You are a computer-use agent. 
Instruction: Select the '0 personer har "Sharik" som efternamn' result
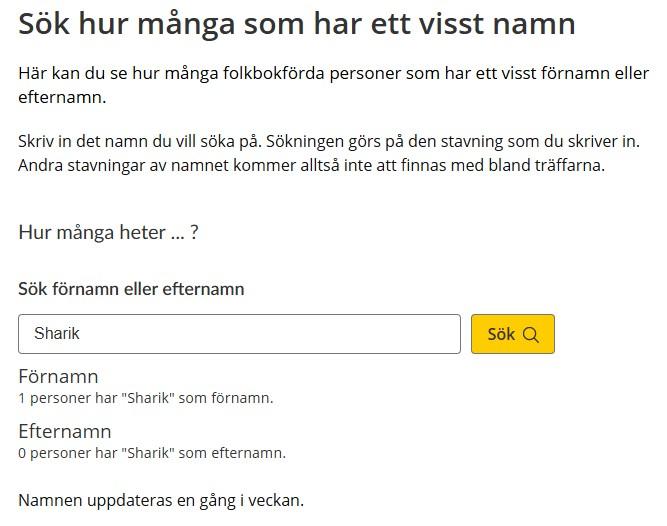click(152, 453)
